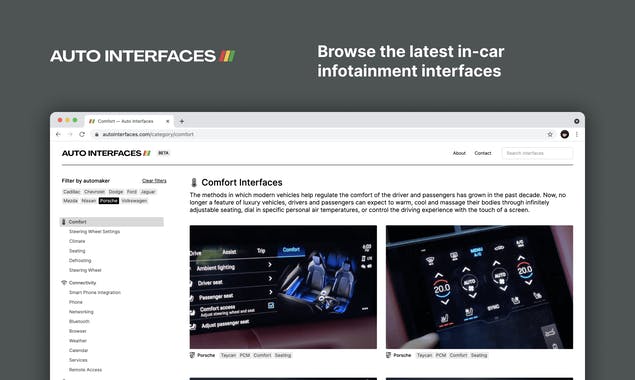Bookmark this page with the star icon
The image size is (635, 380).
point(550,134)
